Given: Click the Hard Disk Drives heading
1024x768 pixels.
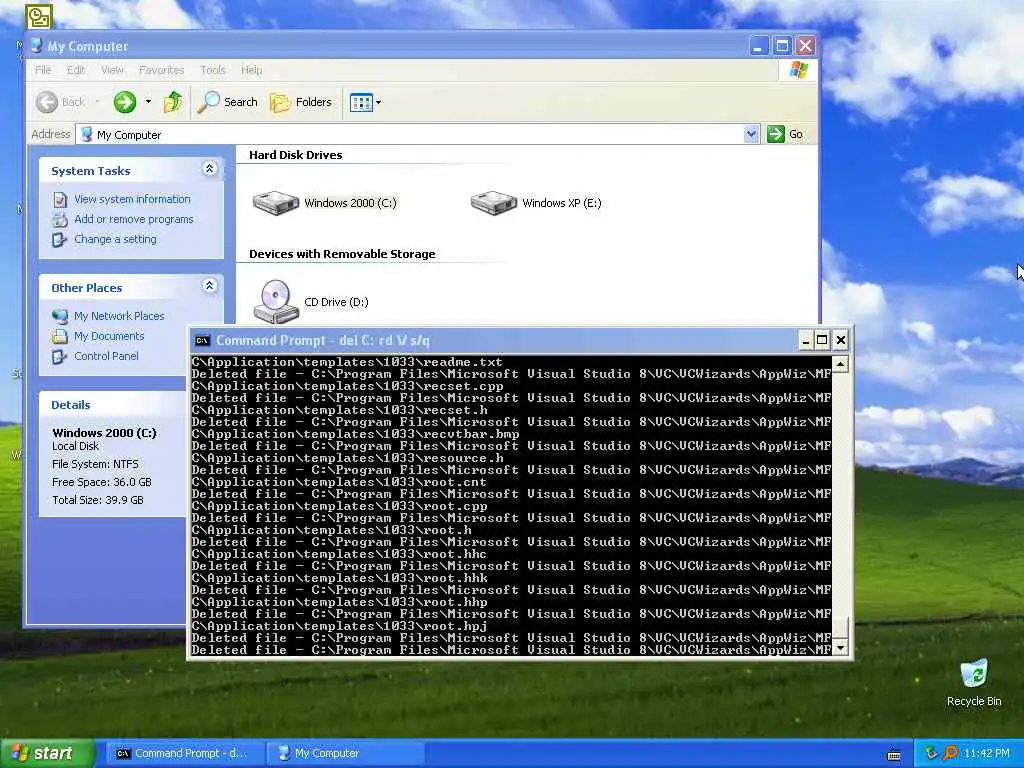Looking at the screenshot, I should coord(295,155).
